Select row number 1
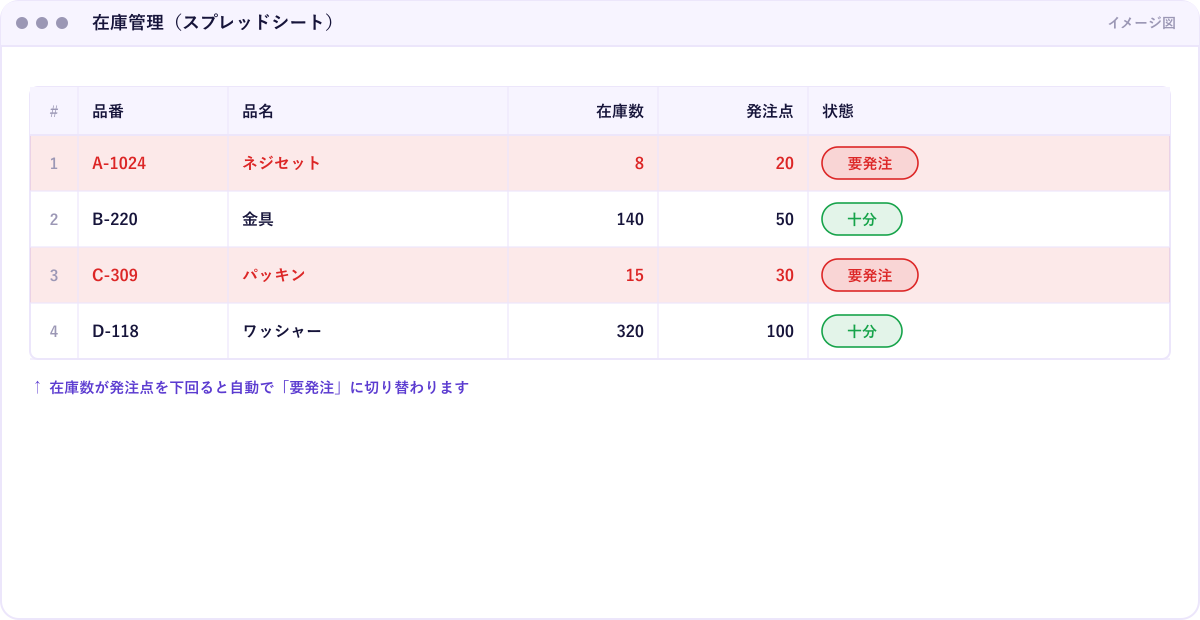 (54, 163)
